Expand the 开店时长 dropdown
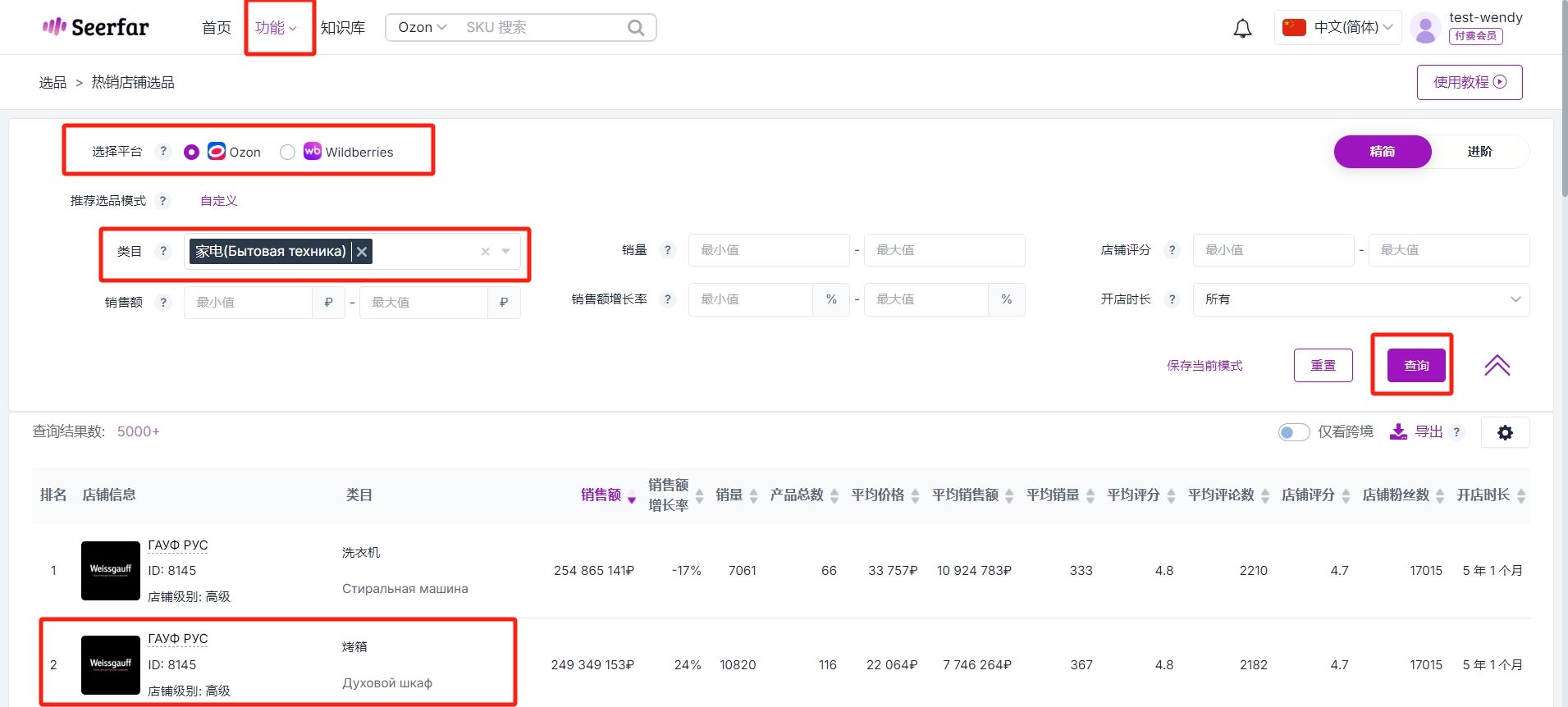Viewport: 1568px width, 707px height. point(1360,299)
